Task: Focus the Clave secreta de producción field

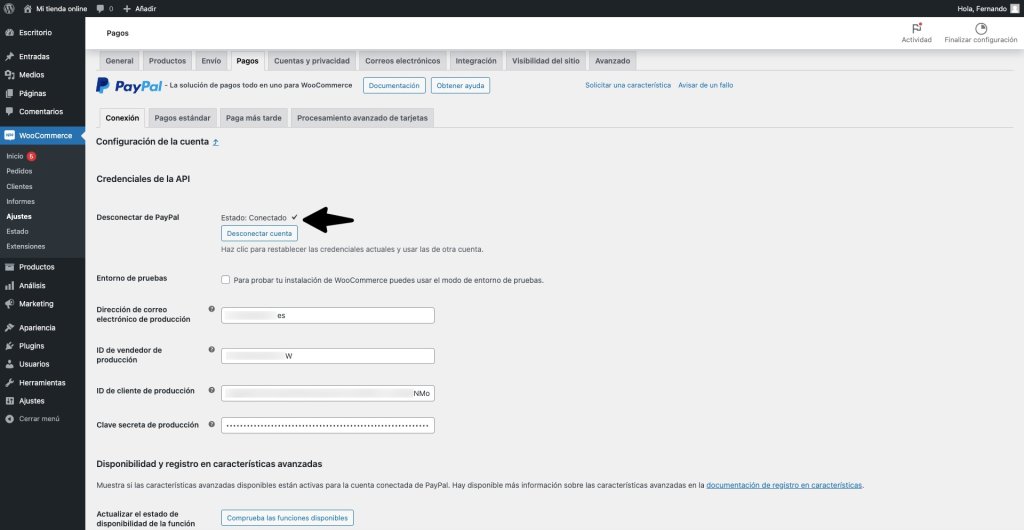Action: (x=328, y=426)
